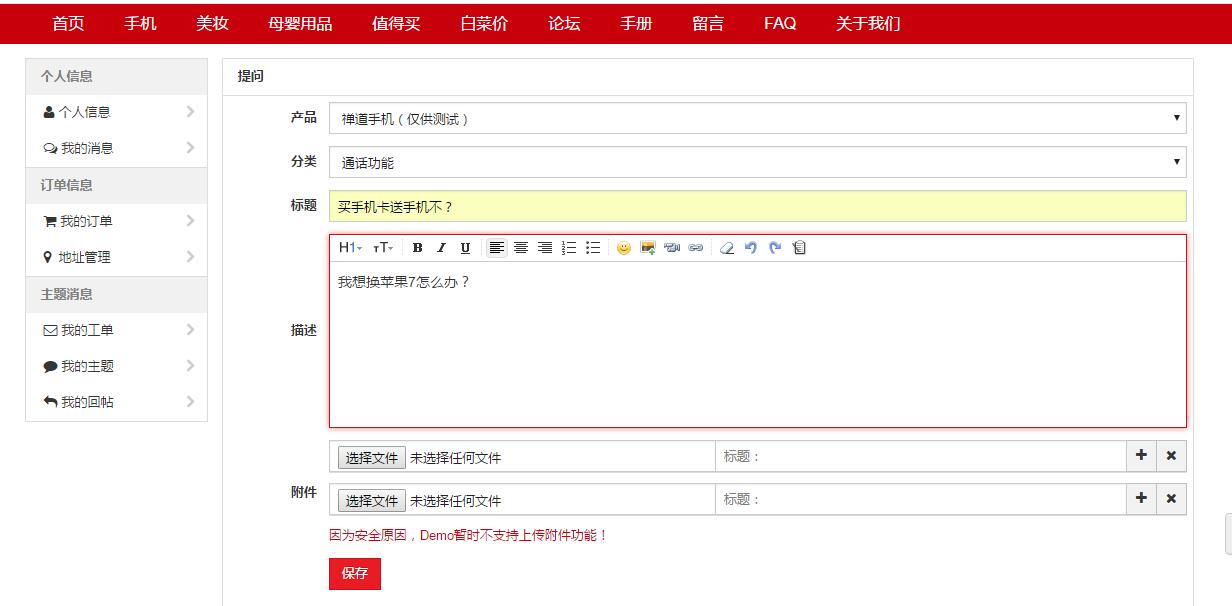Insert an emoticon smiley face
Screen dimensions: 1232x606
click(624, 248)
